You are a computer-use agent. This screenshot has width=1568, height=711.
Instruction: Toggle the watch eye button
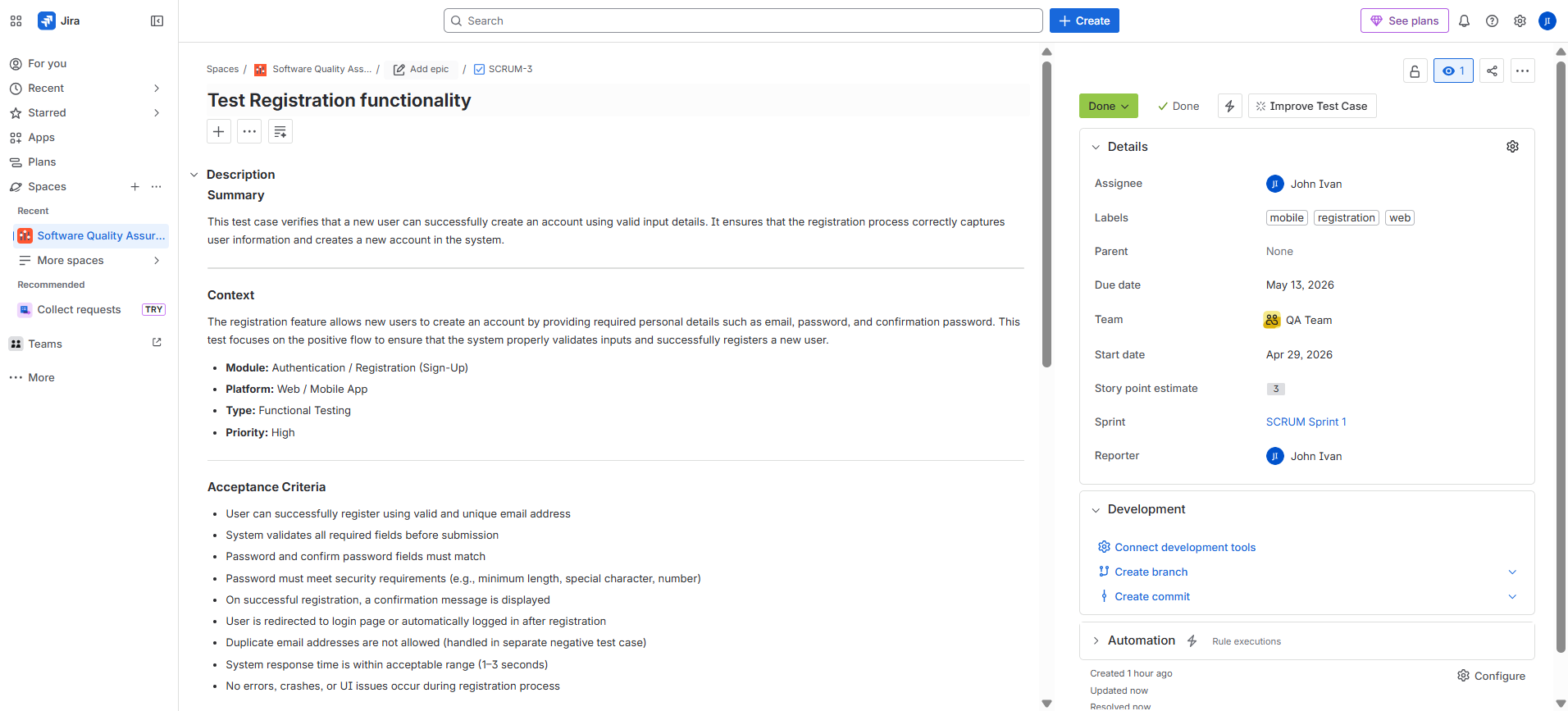(x=1453, y=71)
